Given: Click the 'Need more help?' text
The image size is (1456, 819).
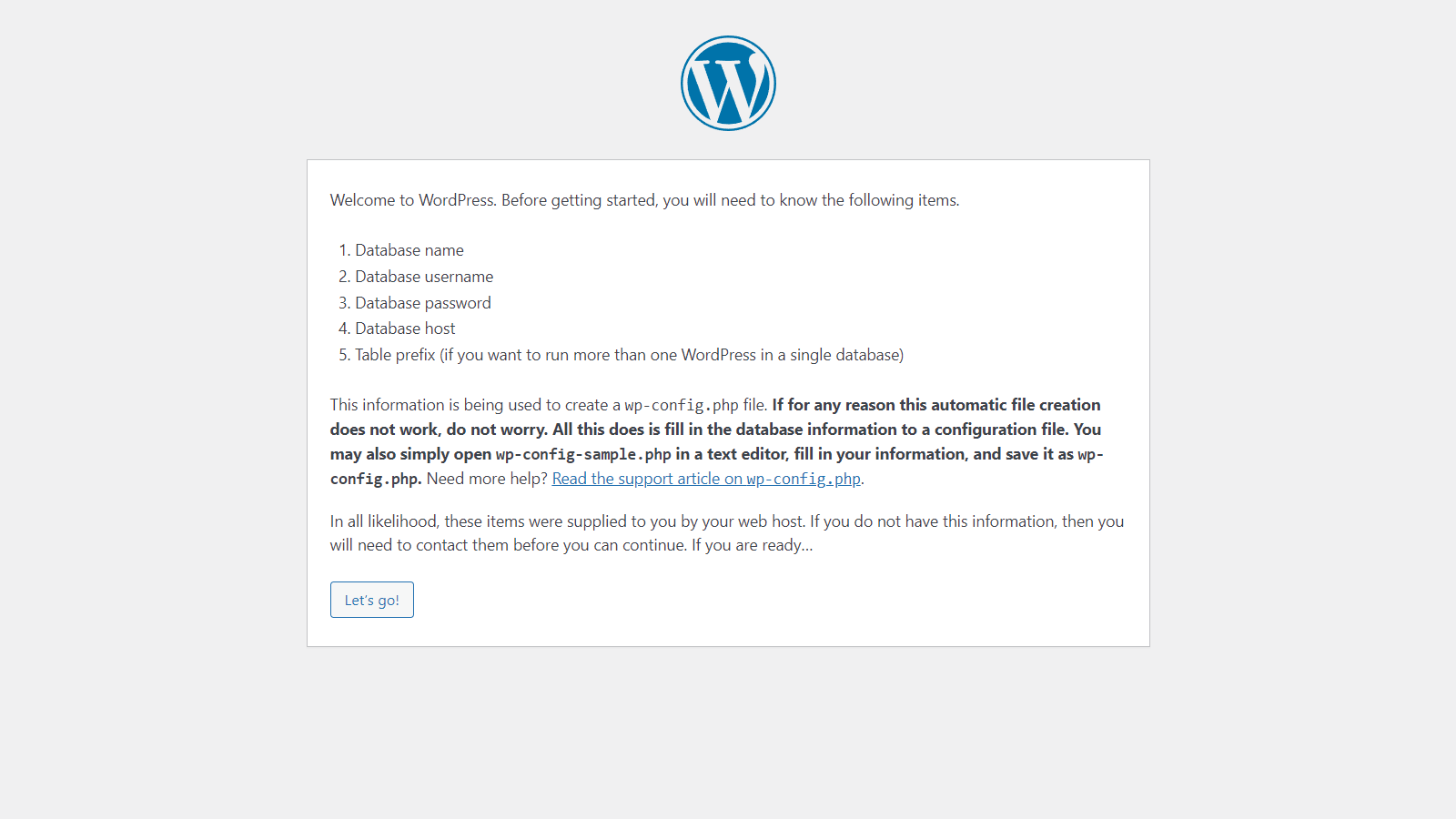Looking at the screenshot, I should click(487, 479).
